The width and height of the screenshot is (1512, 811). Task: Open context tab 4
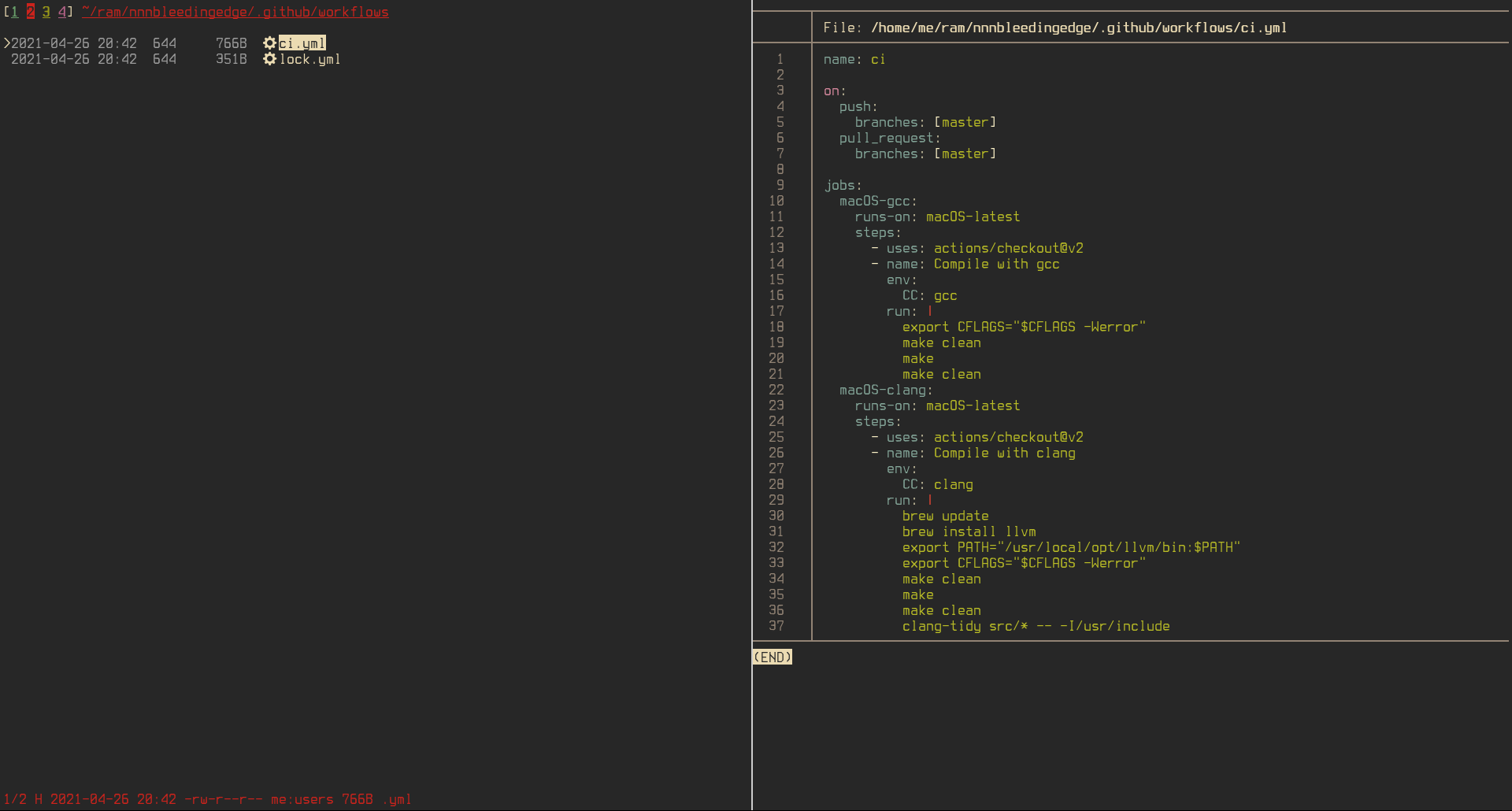pos(61,12)
